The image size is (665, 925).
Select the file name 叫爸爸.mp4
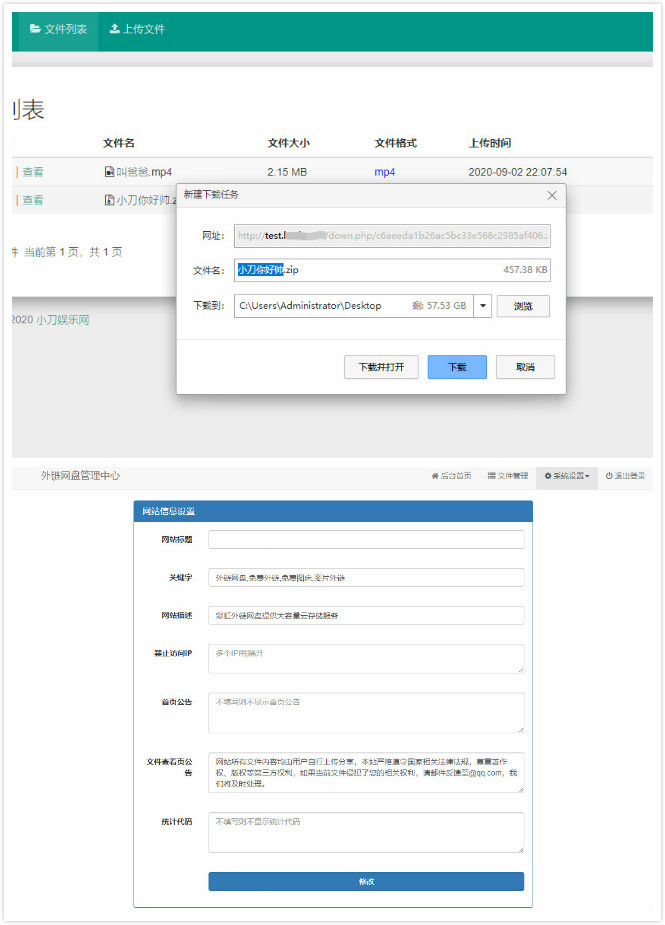144,172
